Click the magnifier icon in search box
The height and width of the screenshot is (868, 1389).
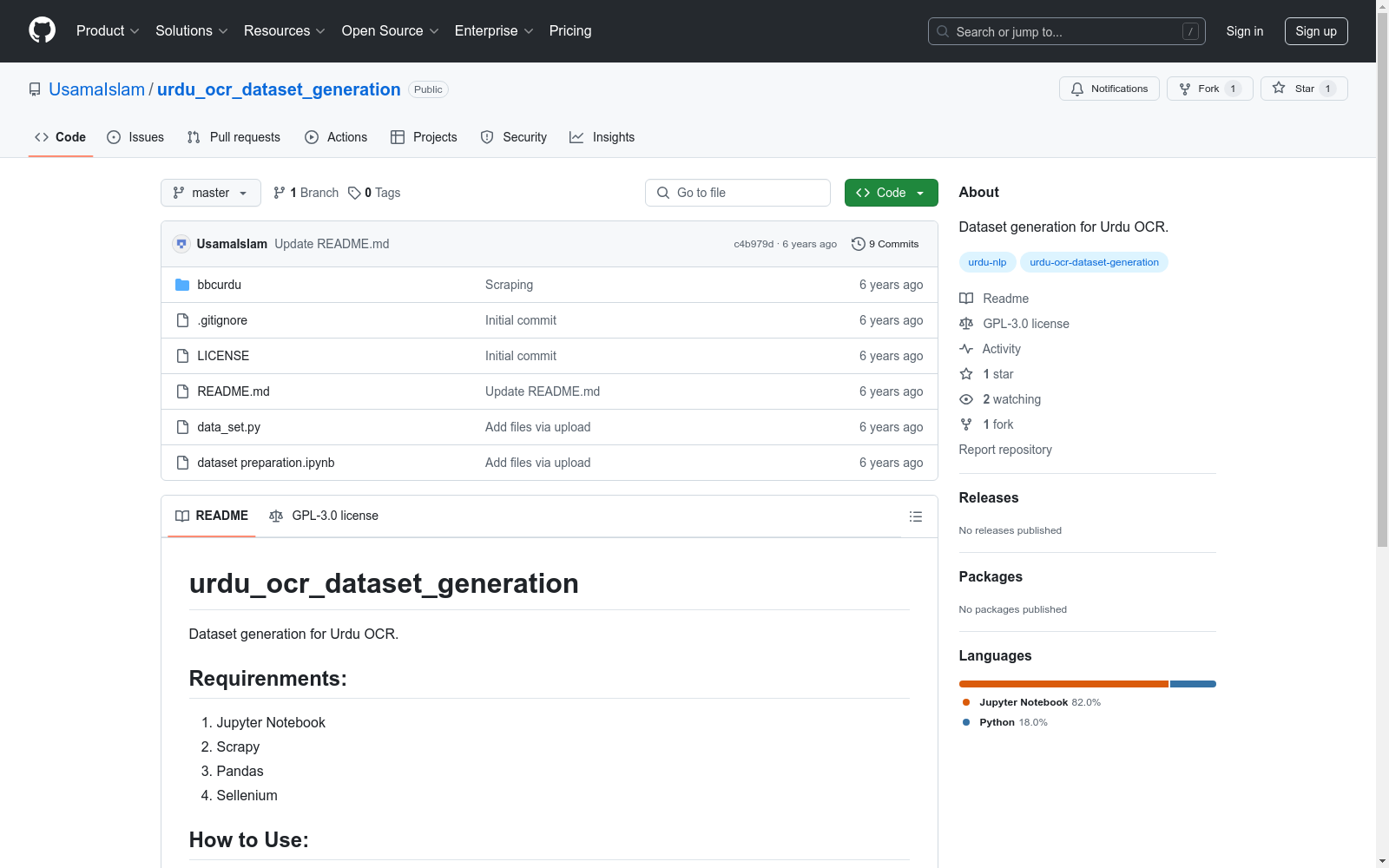[x=943, y=31]
